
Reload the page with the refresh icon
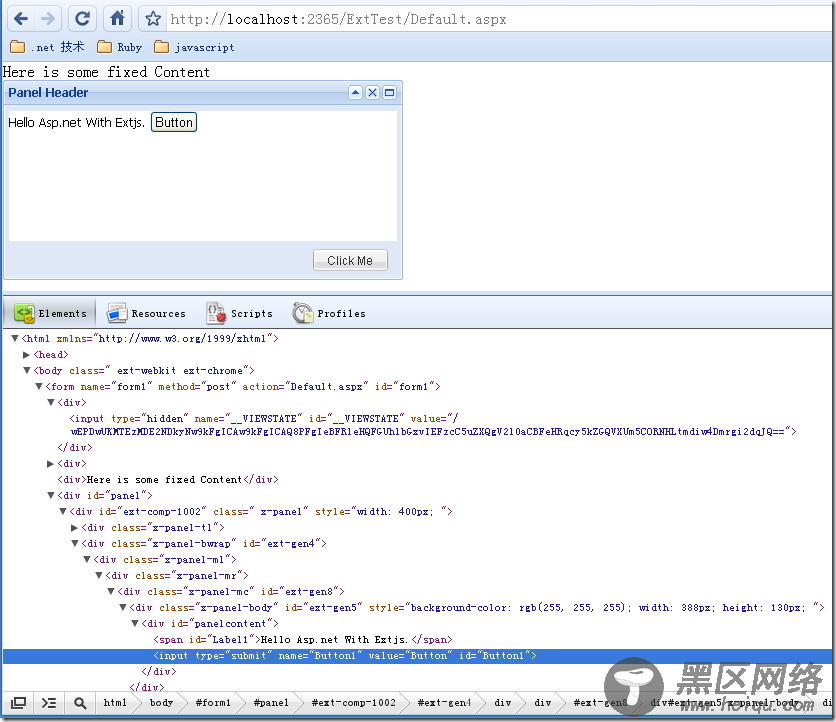[82, 19]
